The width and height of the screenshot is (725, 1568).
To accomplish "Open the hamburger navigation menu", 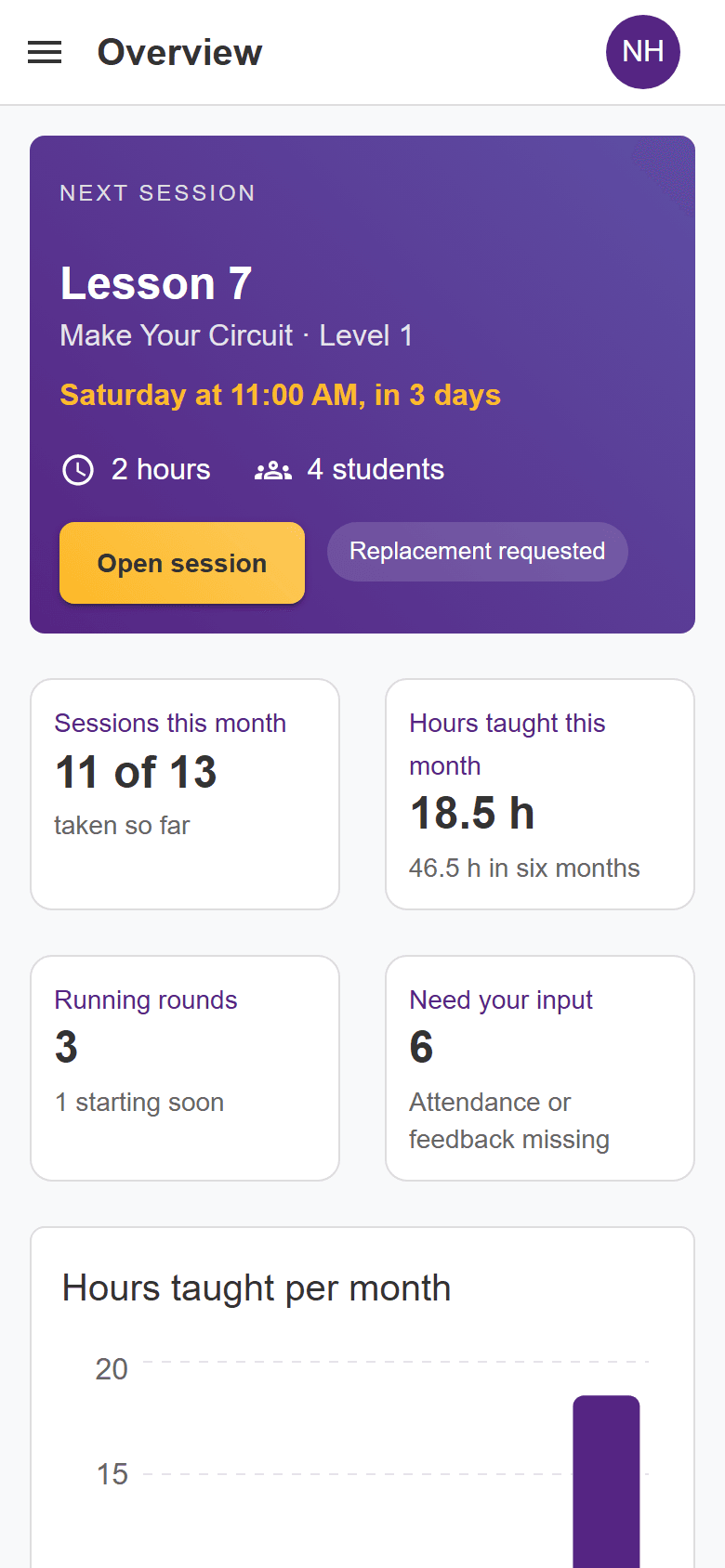I will tap(45, 53).
